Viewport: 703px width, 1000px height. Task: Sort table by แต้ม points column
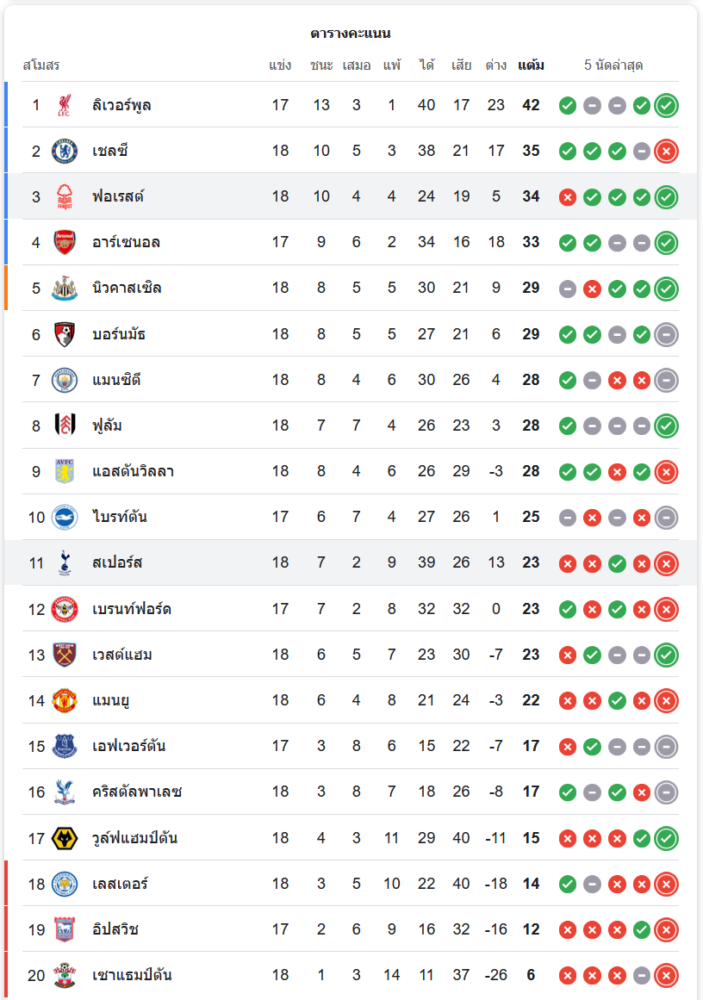[531, 66]
